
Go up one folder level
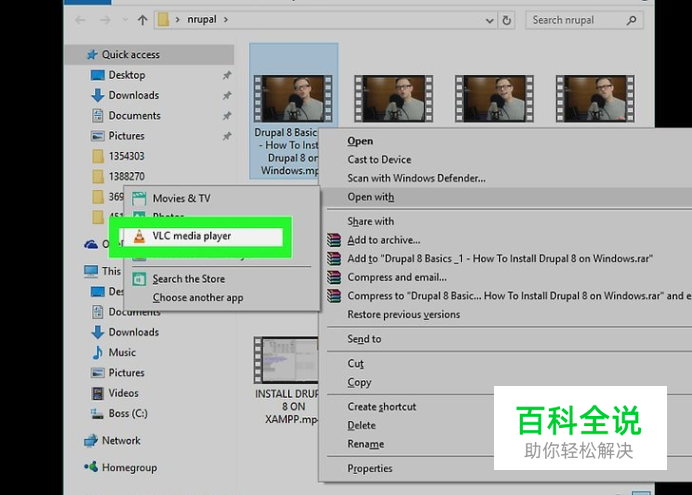click(x=142, y=20)
